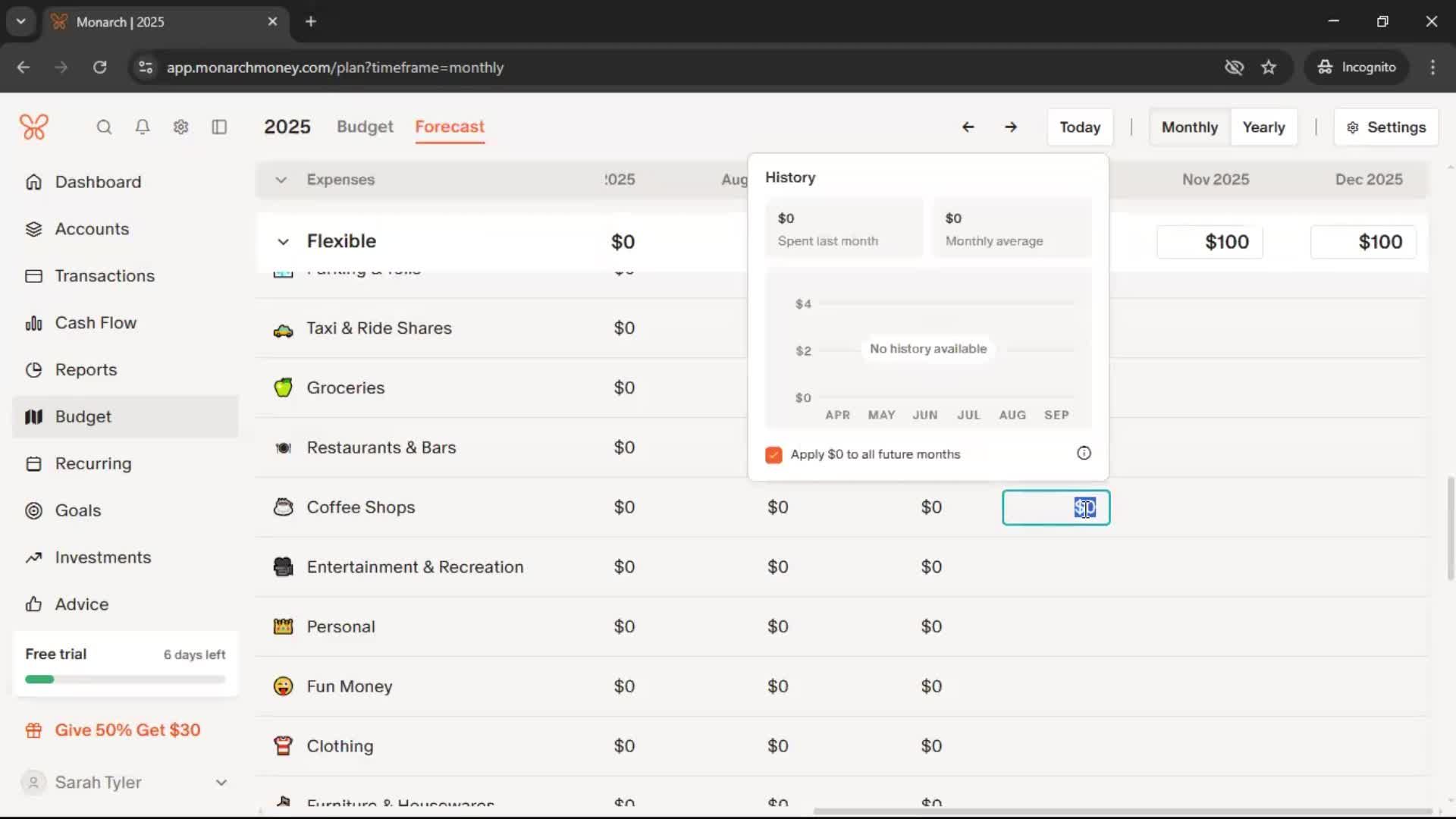Collapse the Expenses section chevron
The width and height of the screenshot is (1456, 819).
coord(281,180)
